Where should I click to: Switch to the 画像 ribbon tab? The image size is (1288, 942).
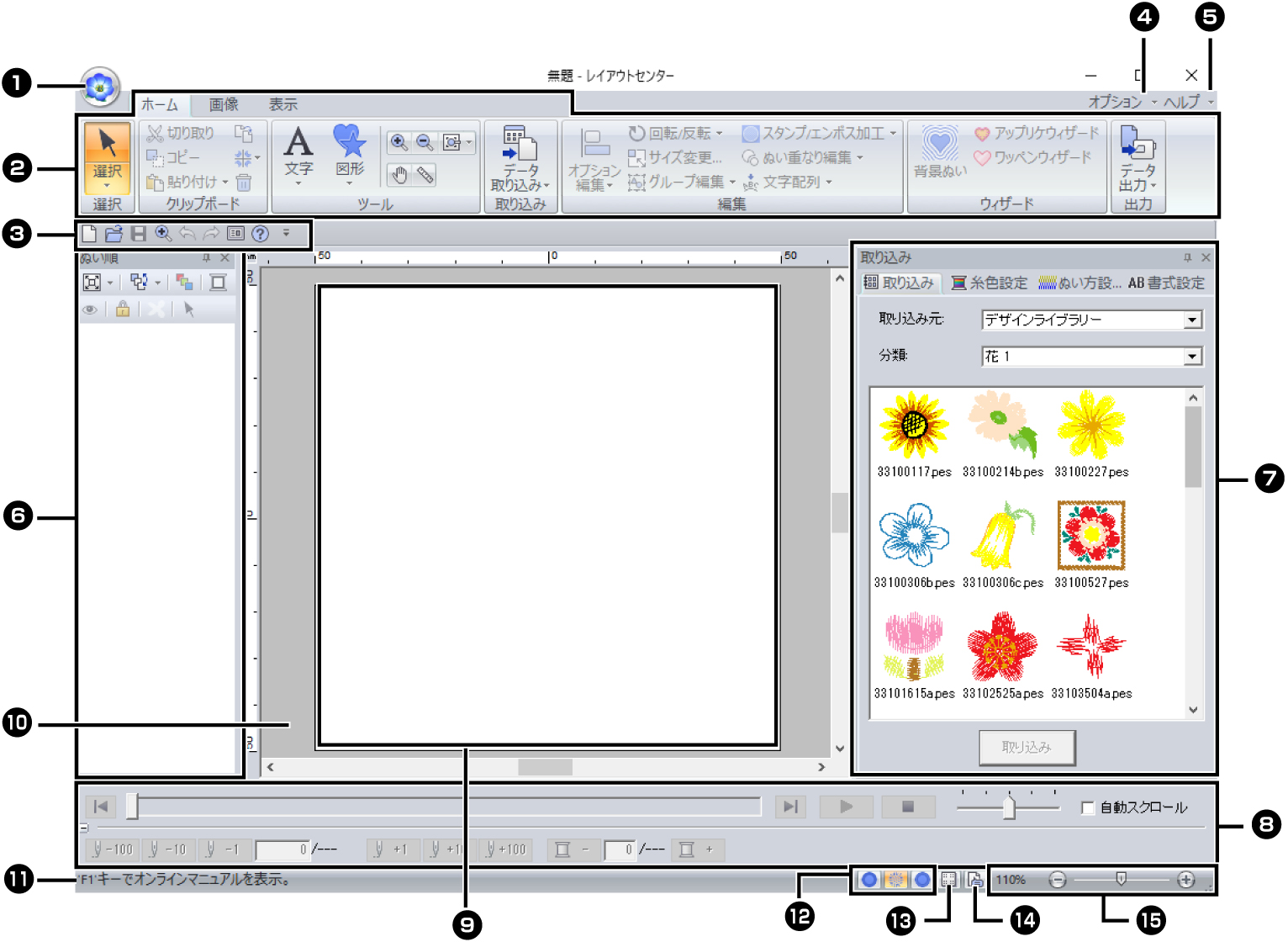224,105
